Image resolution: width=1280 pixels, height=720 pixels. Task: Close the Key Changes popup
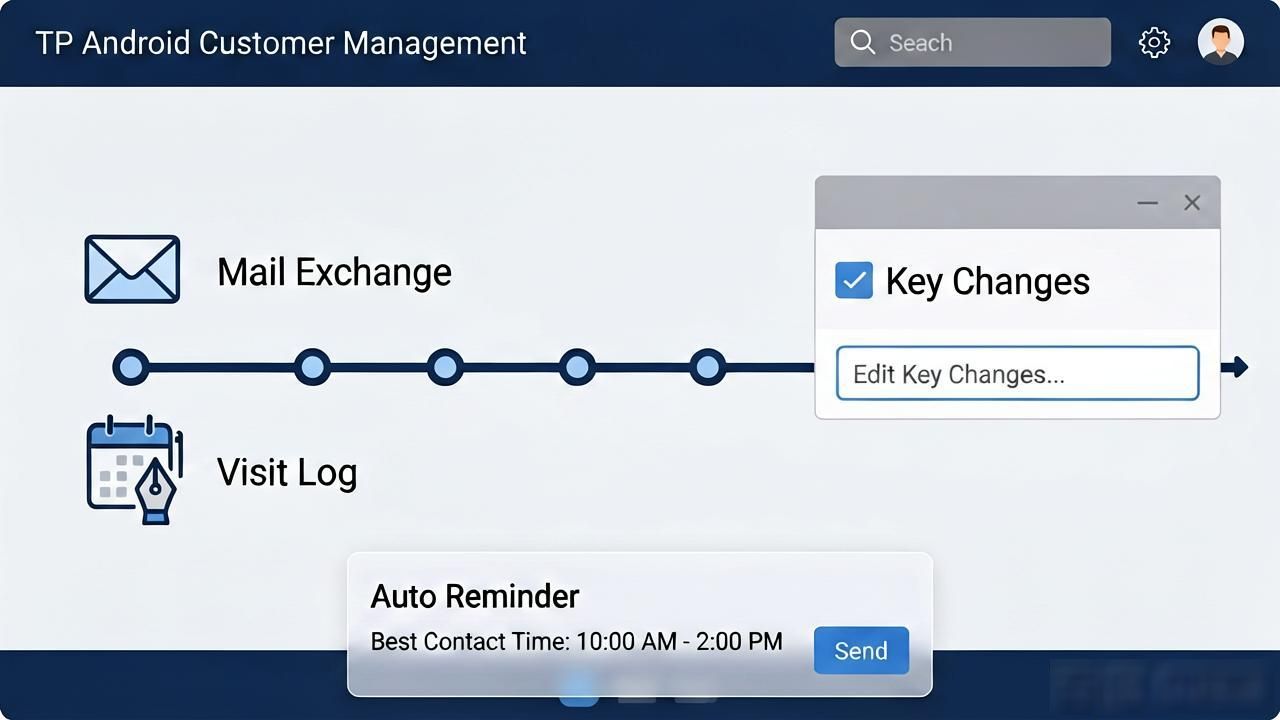pyautogui.click(x=1192, y=203)
